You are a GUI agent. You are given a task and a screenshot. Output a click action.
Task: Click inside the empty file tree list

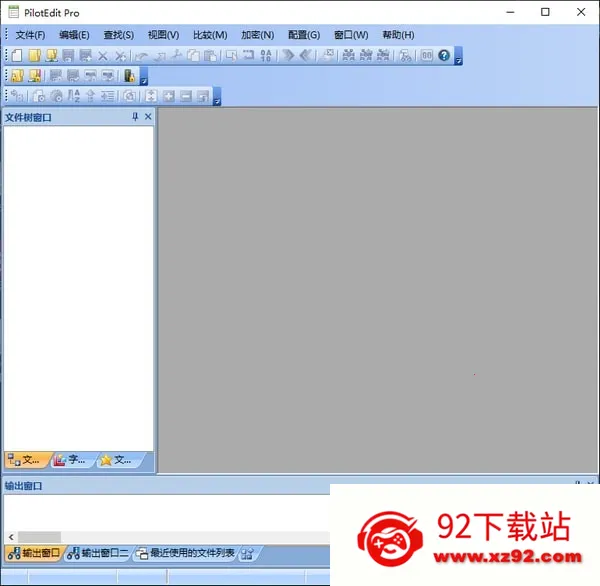[78, 289]
